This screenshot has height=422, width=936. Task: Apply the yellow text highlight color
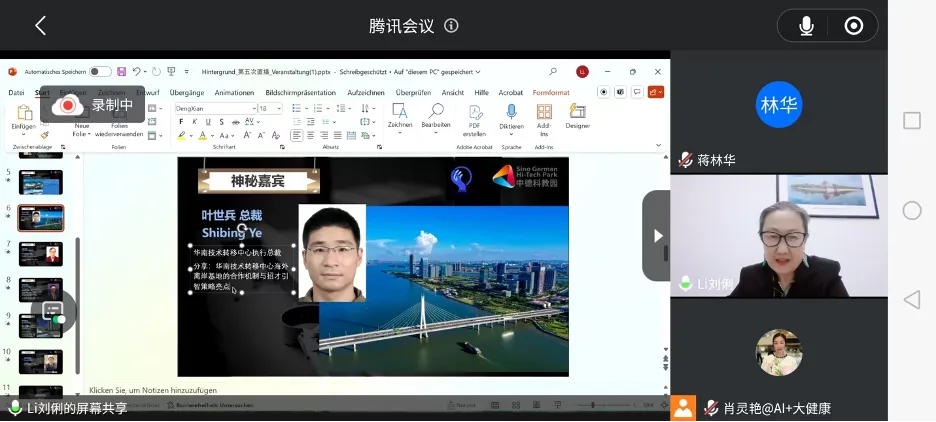pos(181,136)
